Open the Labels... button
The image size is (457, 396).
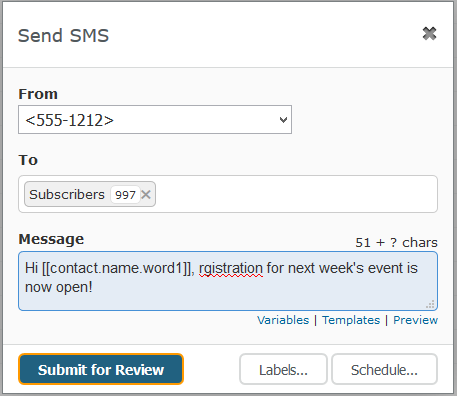click(x=283, y=369)
